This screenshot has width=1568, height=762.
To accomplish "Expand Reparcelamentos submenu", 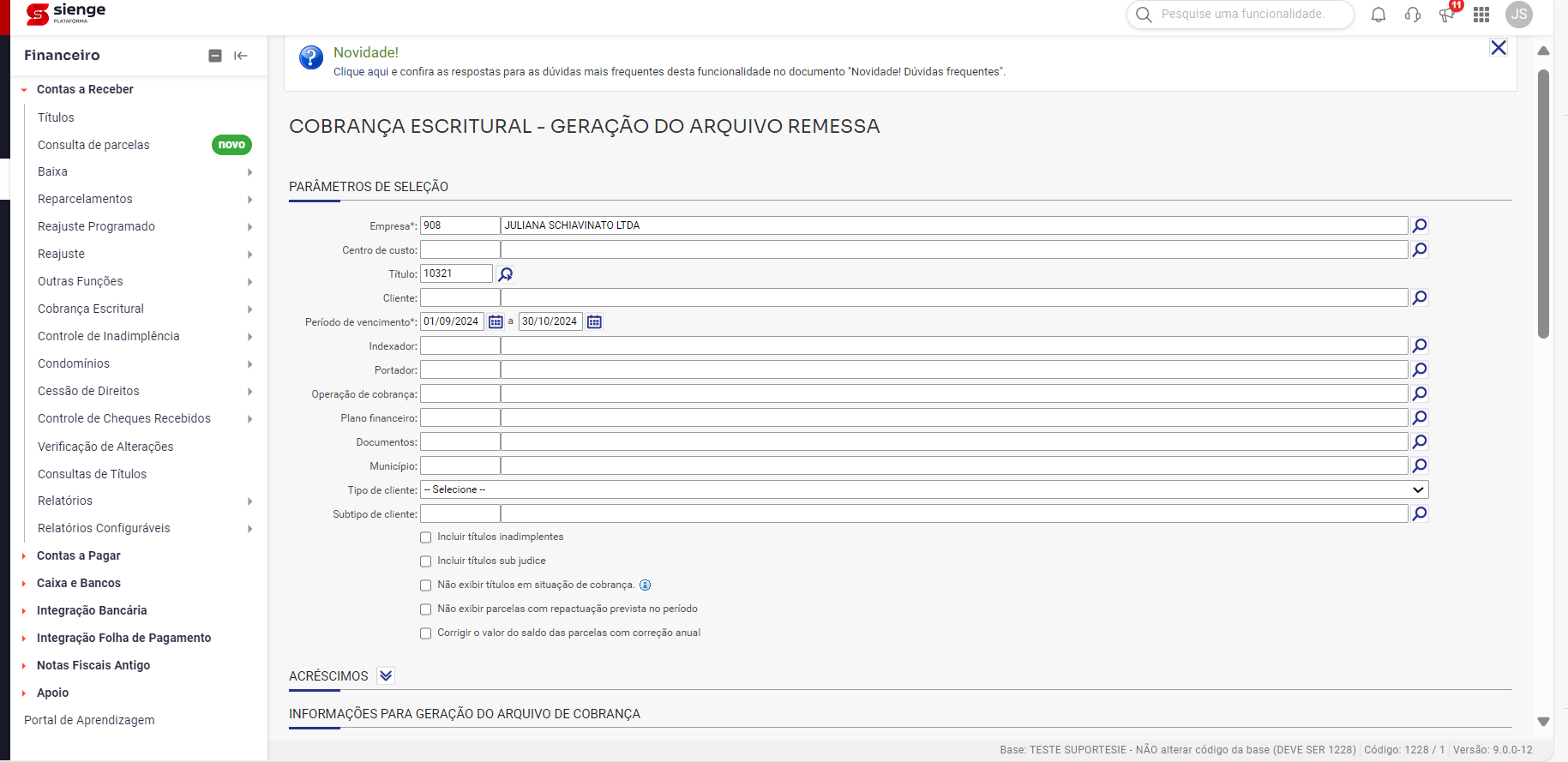I will coord(250,200).
